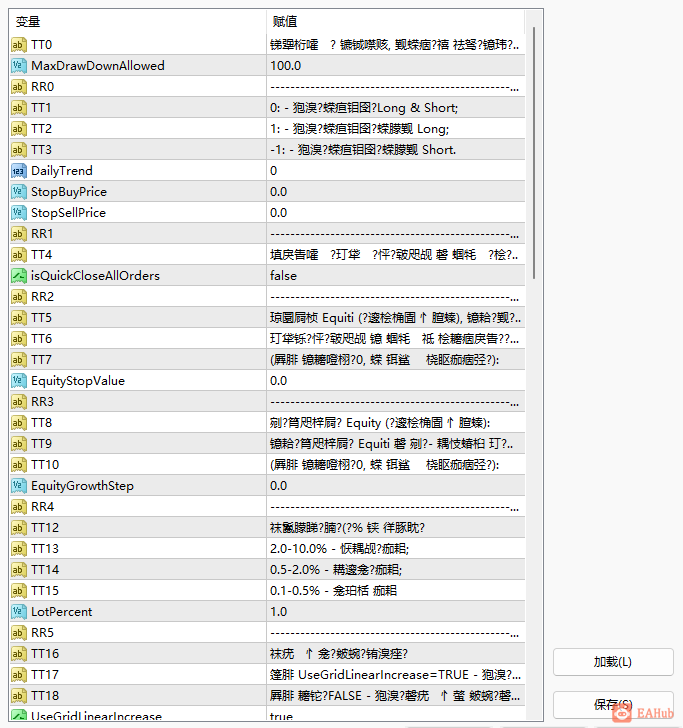Click the string icon beside TT3
The width and height of the screenshot is (683, 728).
click(x=19, y=150)
